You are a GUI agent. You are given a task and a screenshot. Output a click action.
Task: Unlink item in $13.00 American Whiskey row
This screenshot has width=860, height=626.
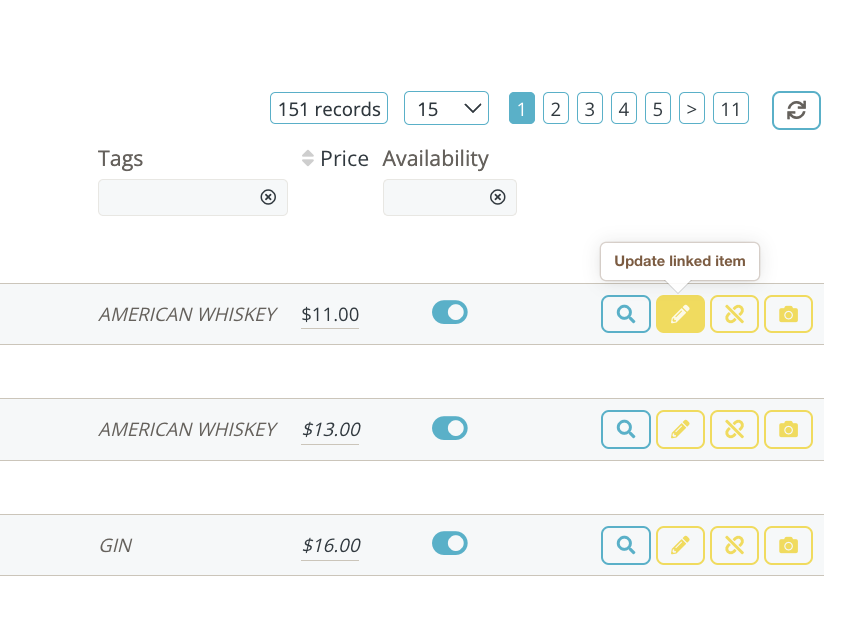[x=734, y=429]
